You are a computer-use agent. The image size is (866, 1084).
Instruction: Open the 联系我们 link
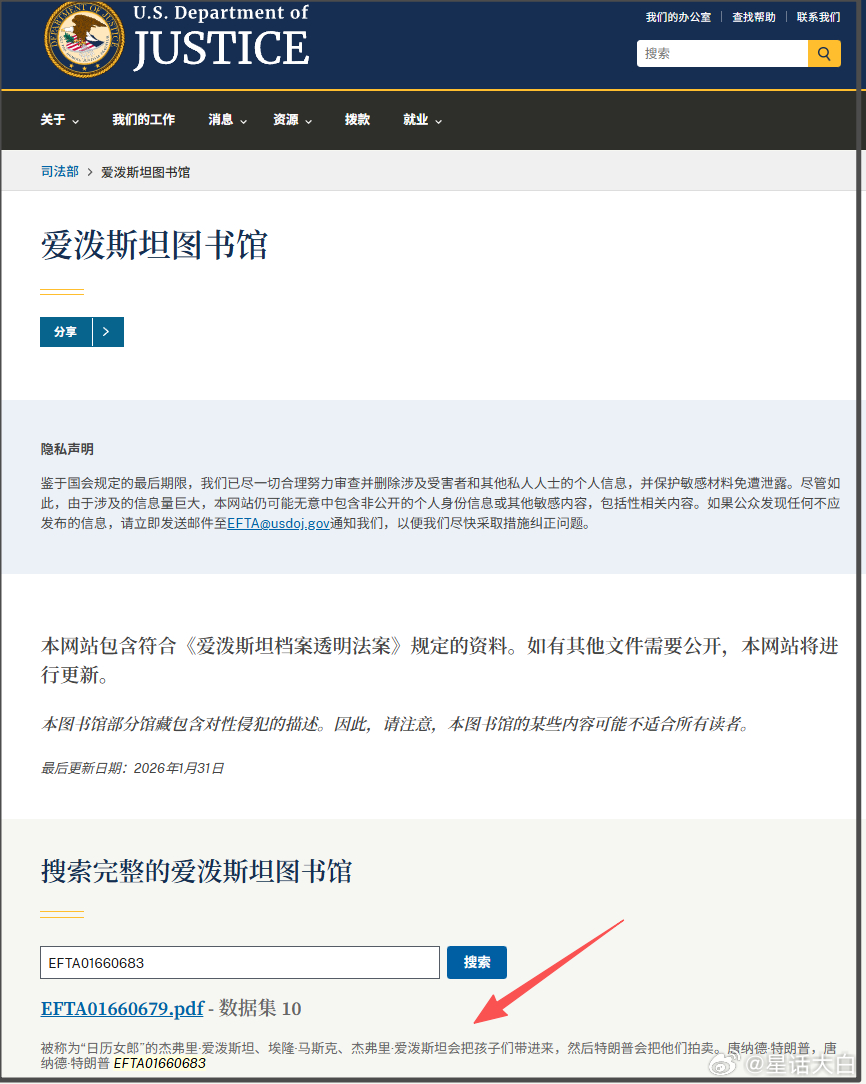[x=818, y=17]
